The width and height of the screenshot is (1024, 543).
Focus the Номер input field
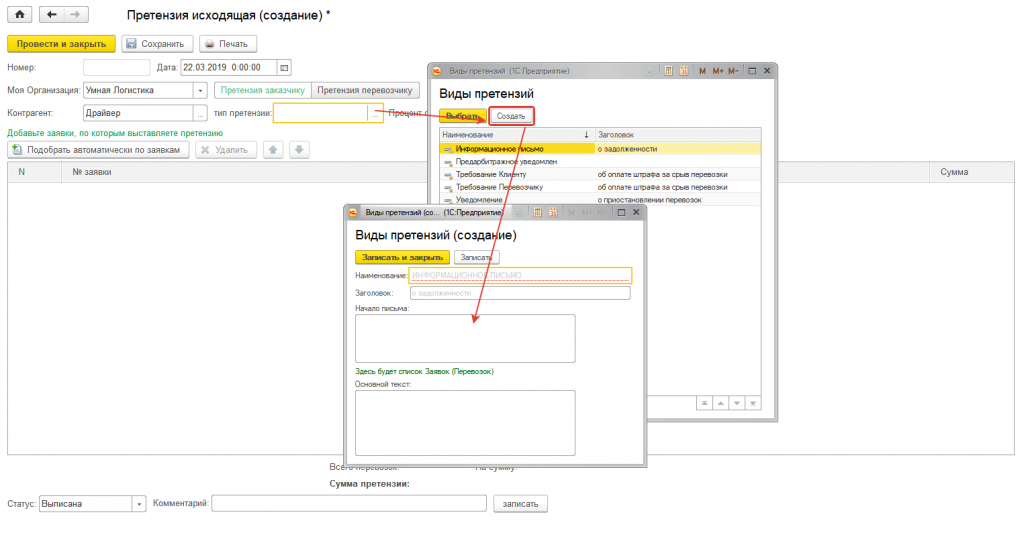(116, 67)
